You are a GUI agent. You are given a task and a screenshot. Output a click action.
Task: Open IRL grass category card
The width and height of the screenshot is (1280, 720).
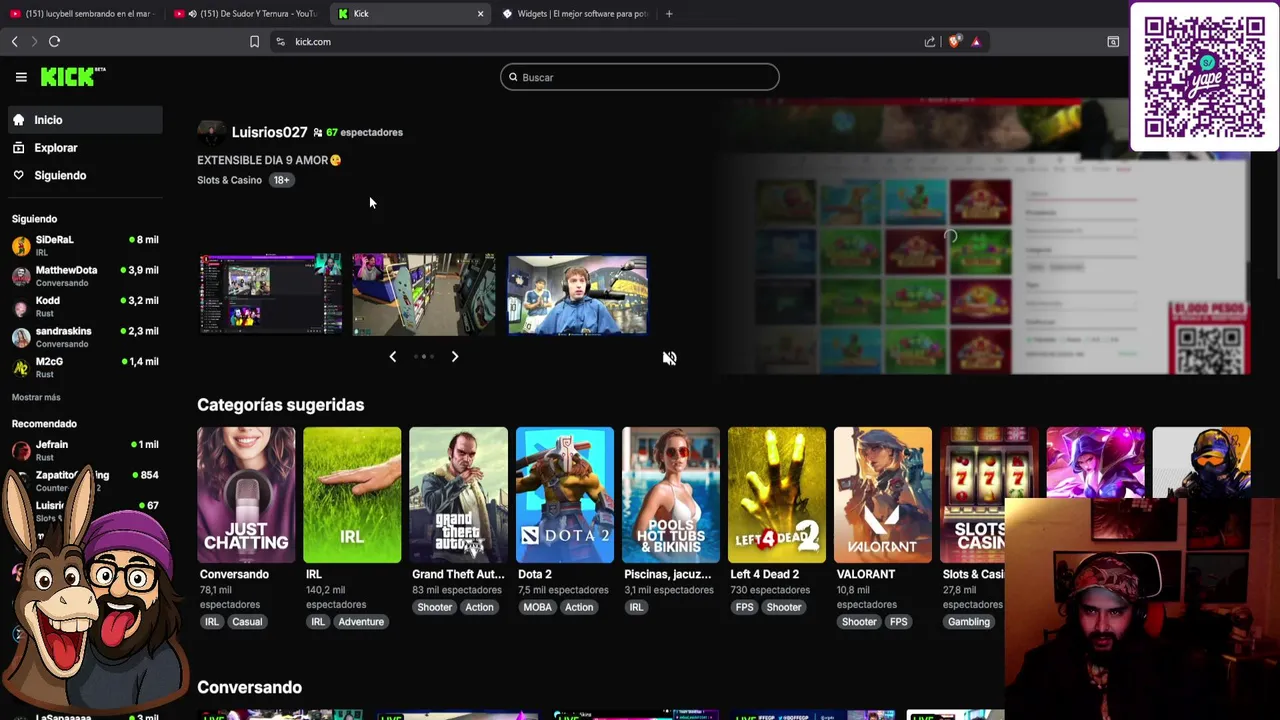[352, 495]
